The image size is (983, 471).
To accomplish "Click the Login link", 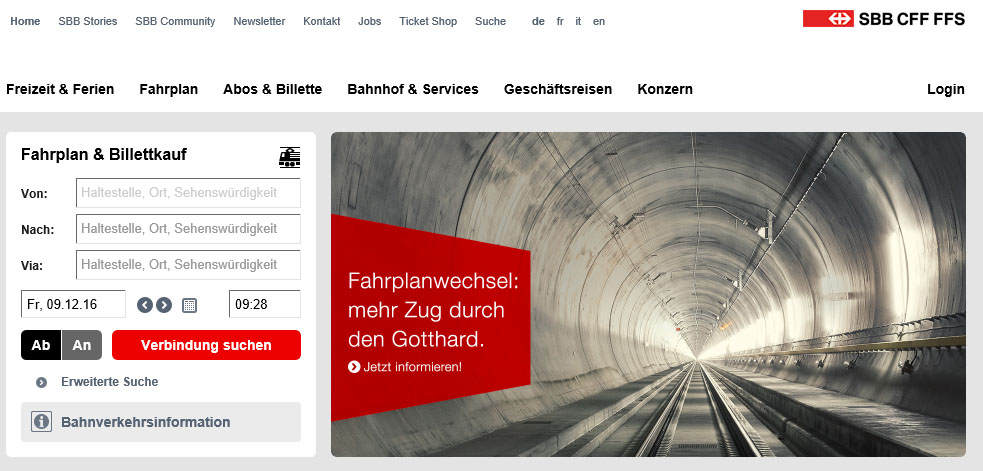I will click(945, 89).
